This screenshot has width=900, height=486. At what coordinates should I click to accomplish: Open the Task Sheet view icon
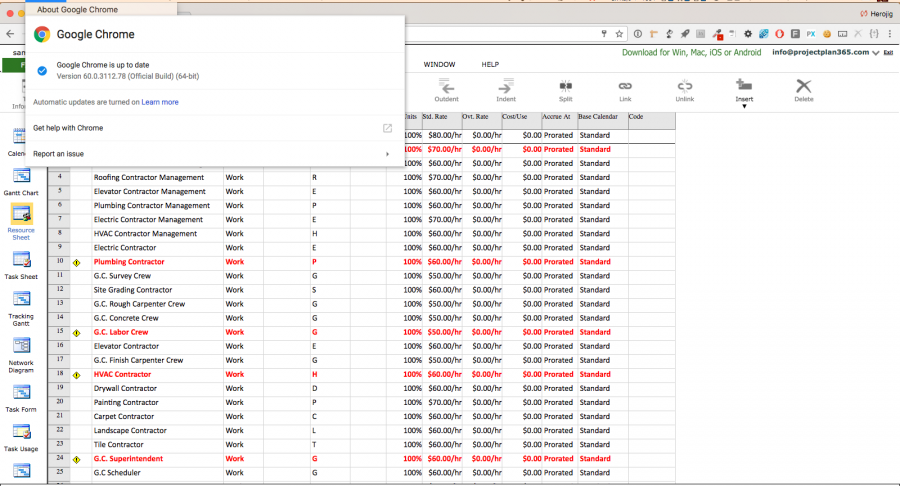pyautogui.click(x=21, y=259)
